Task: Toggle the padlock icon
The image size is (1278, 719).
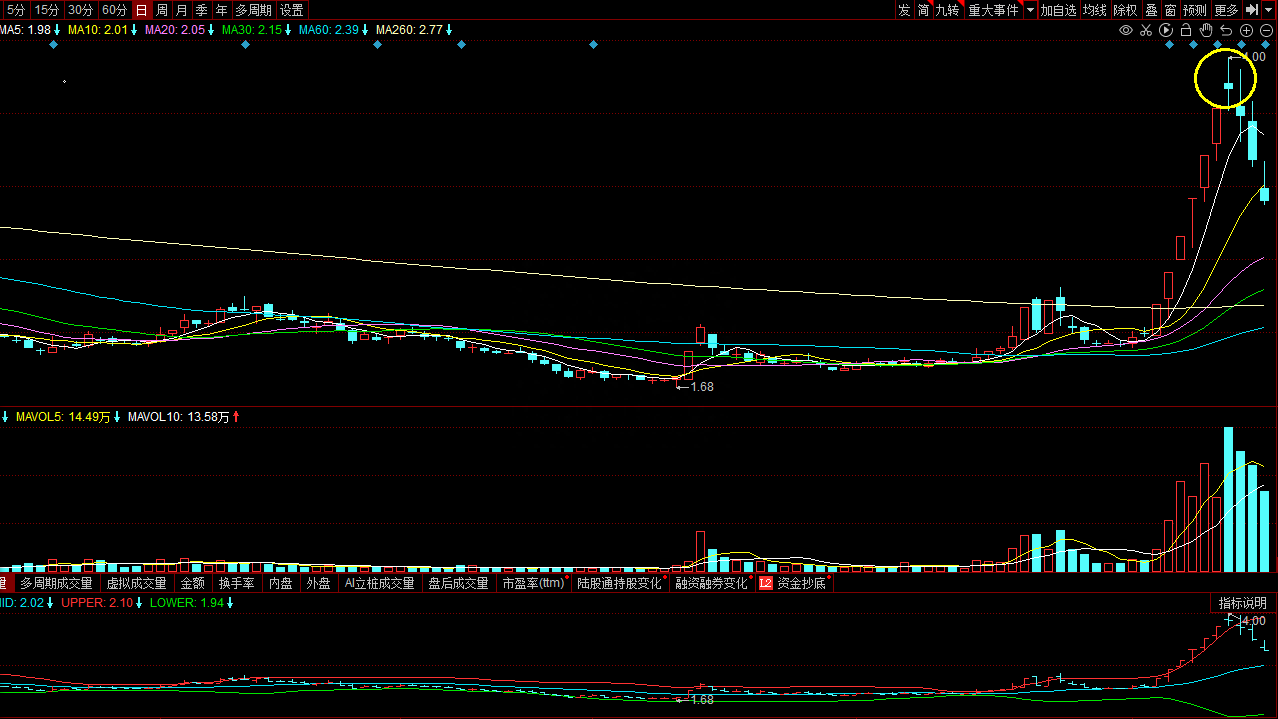Action: pyautogui.click(x=1186, y=30)
